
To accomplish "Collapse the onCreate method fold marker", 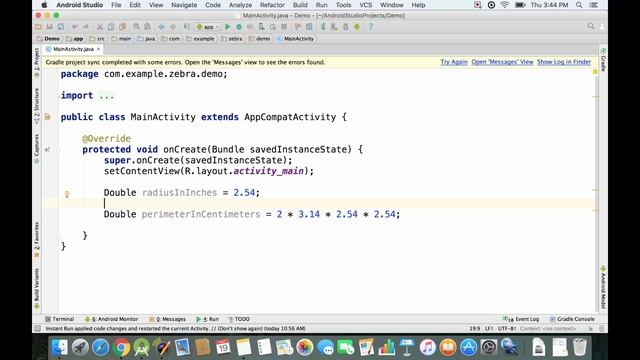I will (58, 149).
